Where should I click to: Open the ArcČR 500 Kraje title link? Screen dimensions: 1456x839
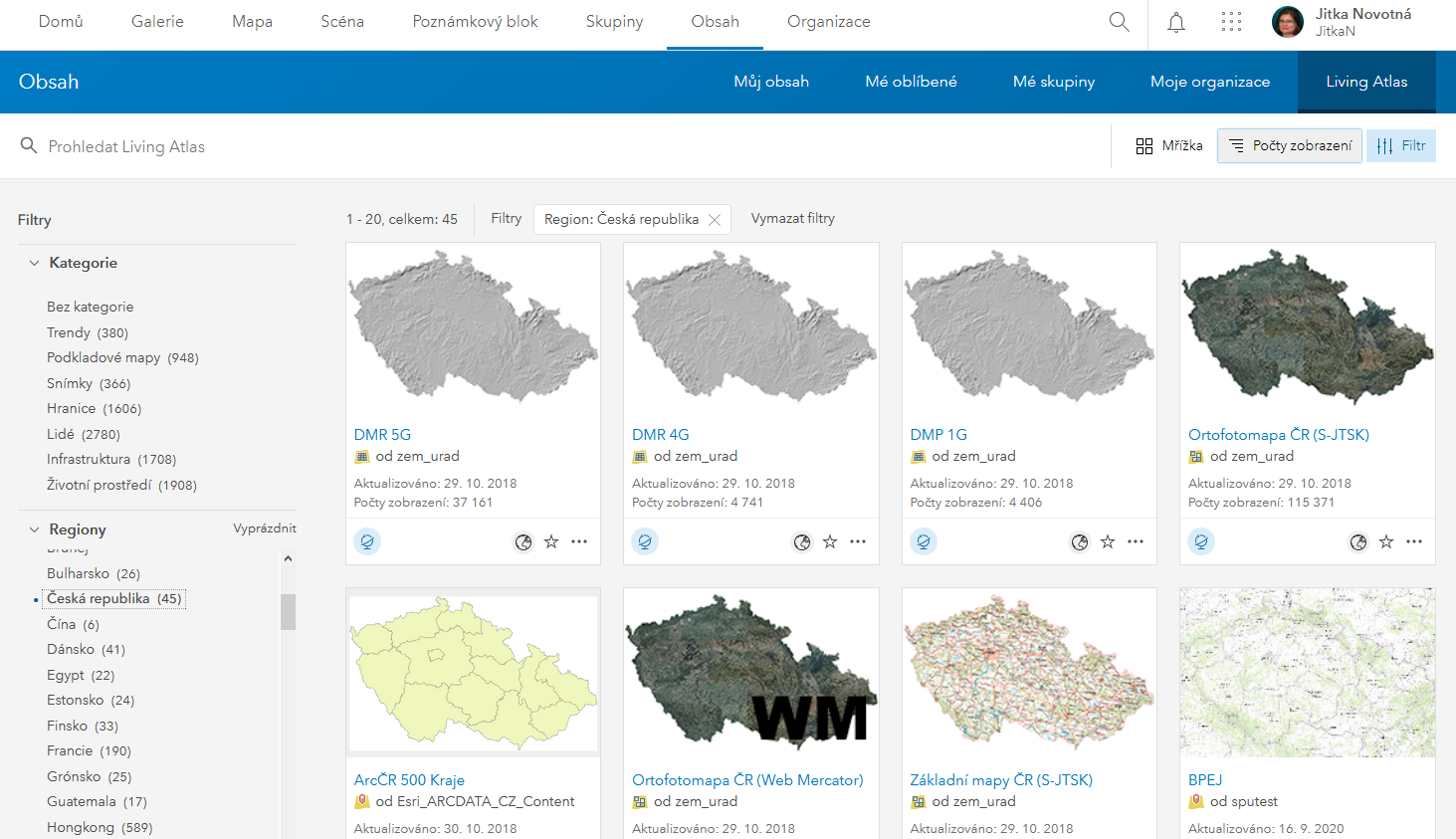tap(409, 780)
